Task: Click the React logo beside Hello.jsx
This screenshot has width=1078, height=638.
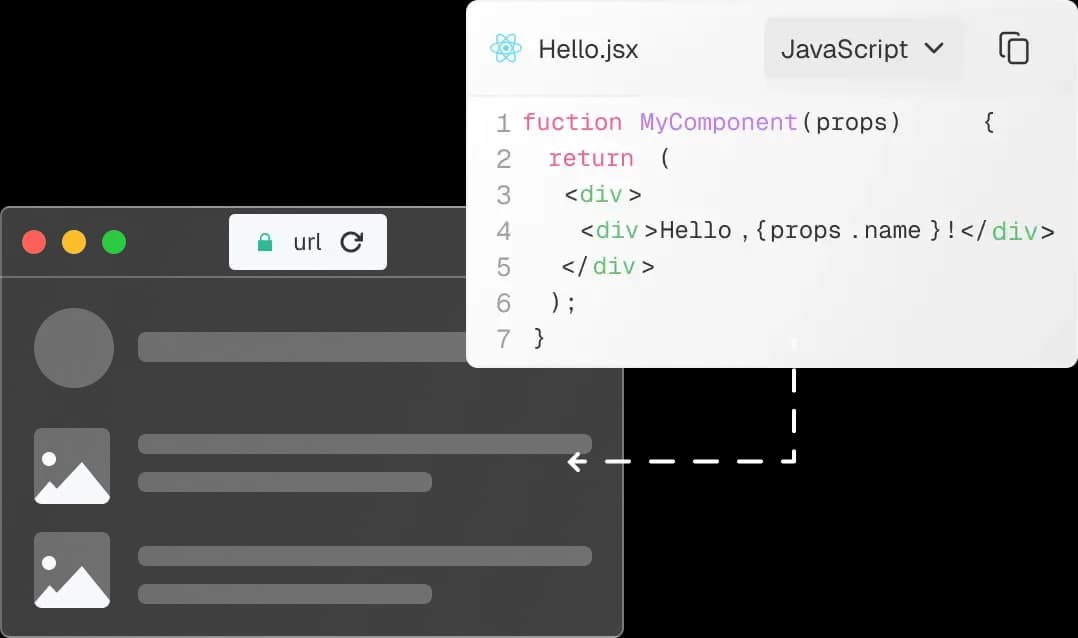Action: coord(506,49)
